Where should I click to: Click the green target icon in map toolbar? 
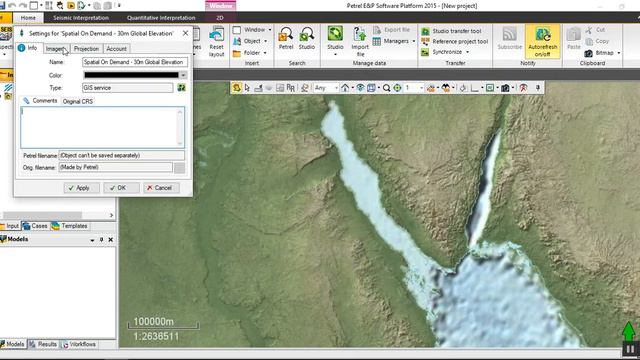(397, 88)
